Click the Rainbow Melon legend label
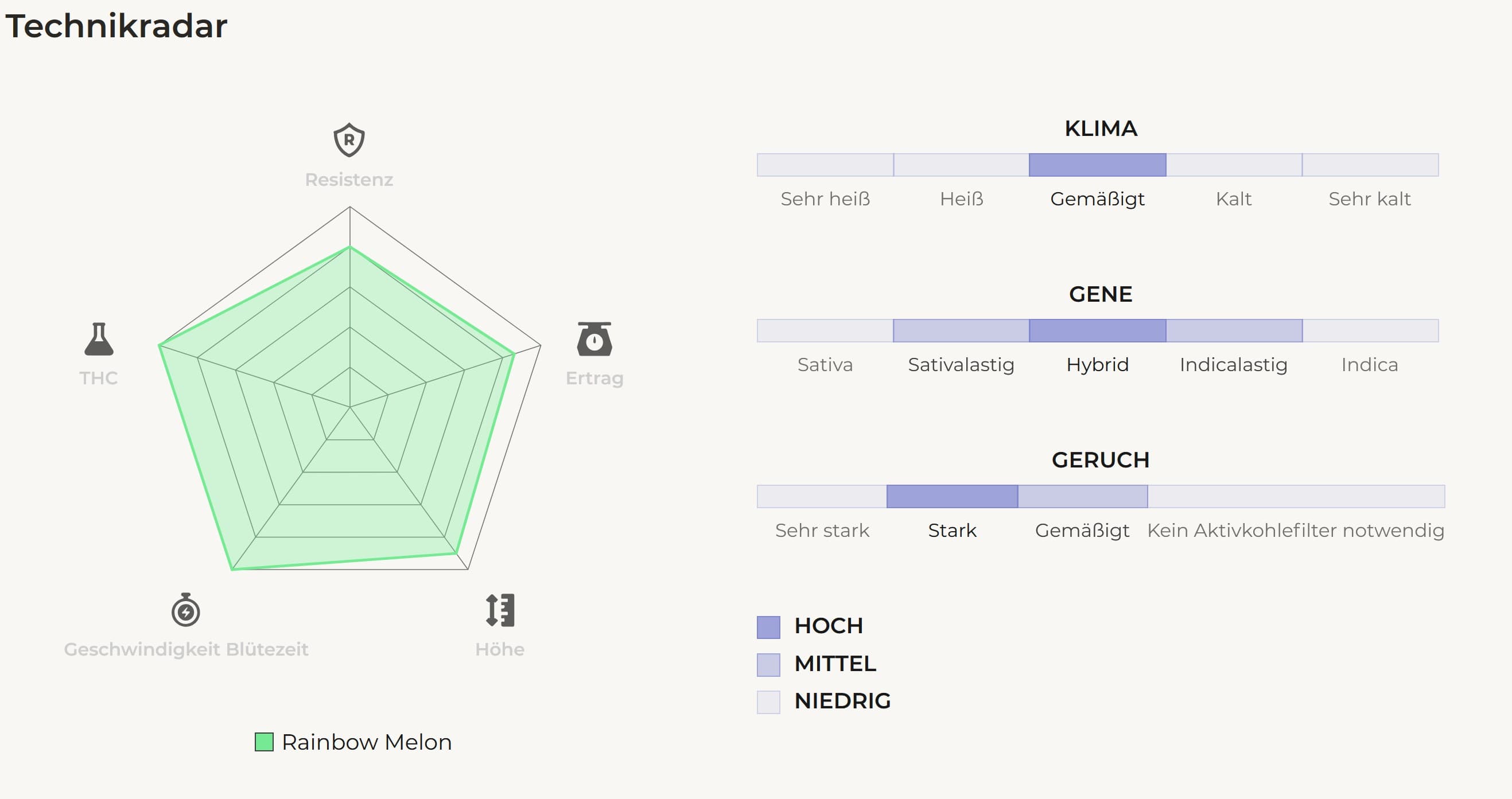1512x799 pixels. pyautogui.click(x=366, y=742)
